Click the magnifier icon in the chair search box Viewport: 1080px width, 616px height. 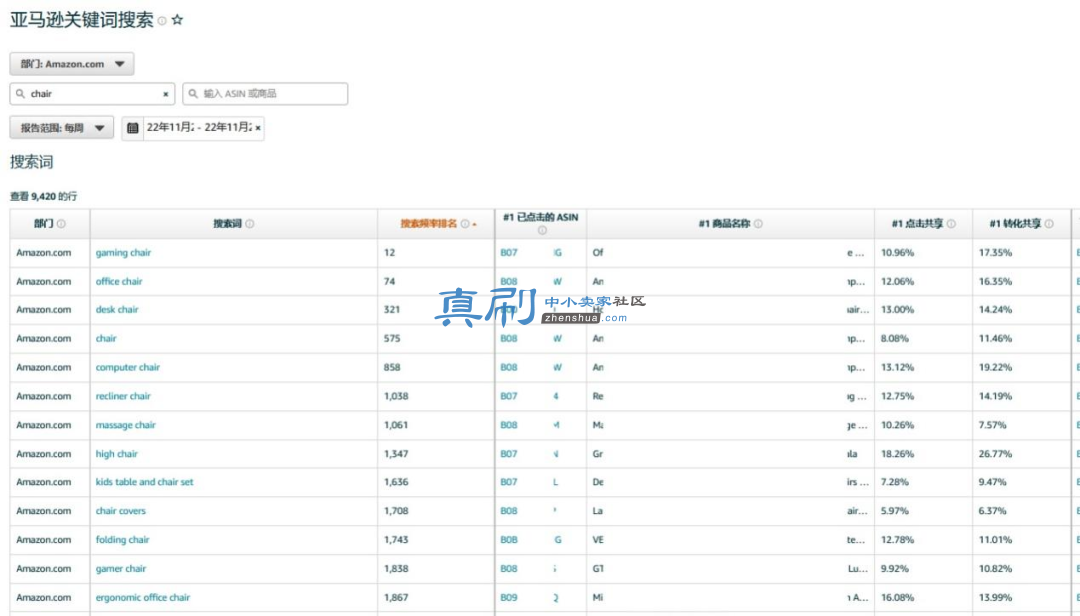tap(20, 94)
